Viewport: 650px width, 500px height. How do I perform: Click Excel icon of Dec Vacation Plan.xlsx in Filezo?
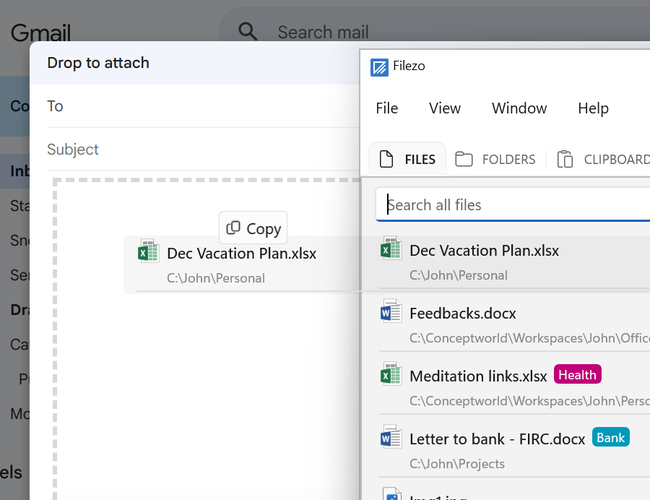pos(391,248)
